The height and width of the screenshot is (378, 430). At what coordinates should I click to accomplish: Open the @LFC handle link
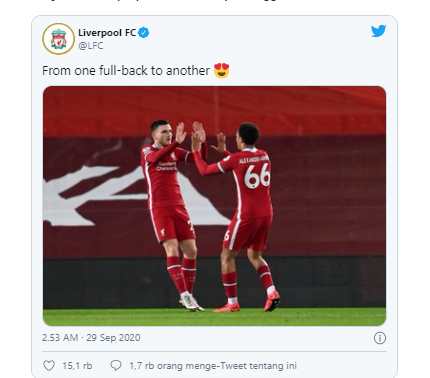91,46
